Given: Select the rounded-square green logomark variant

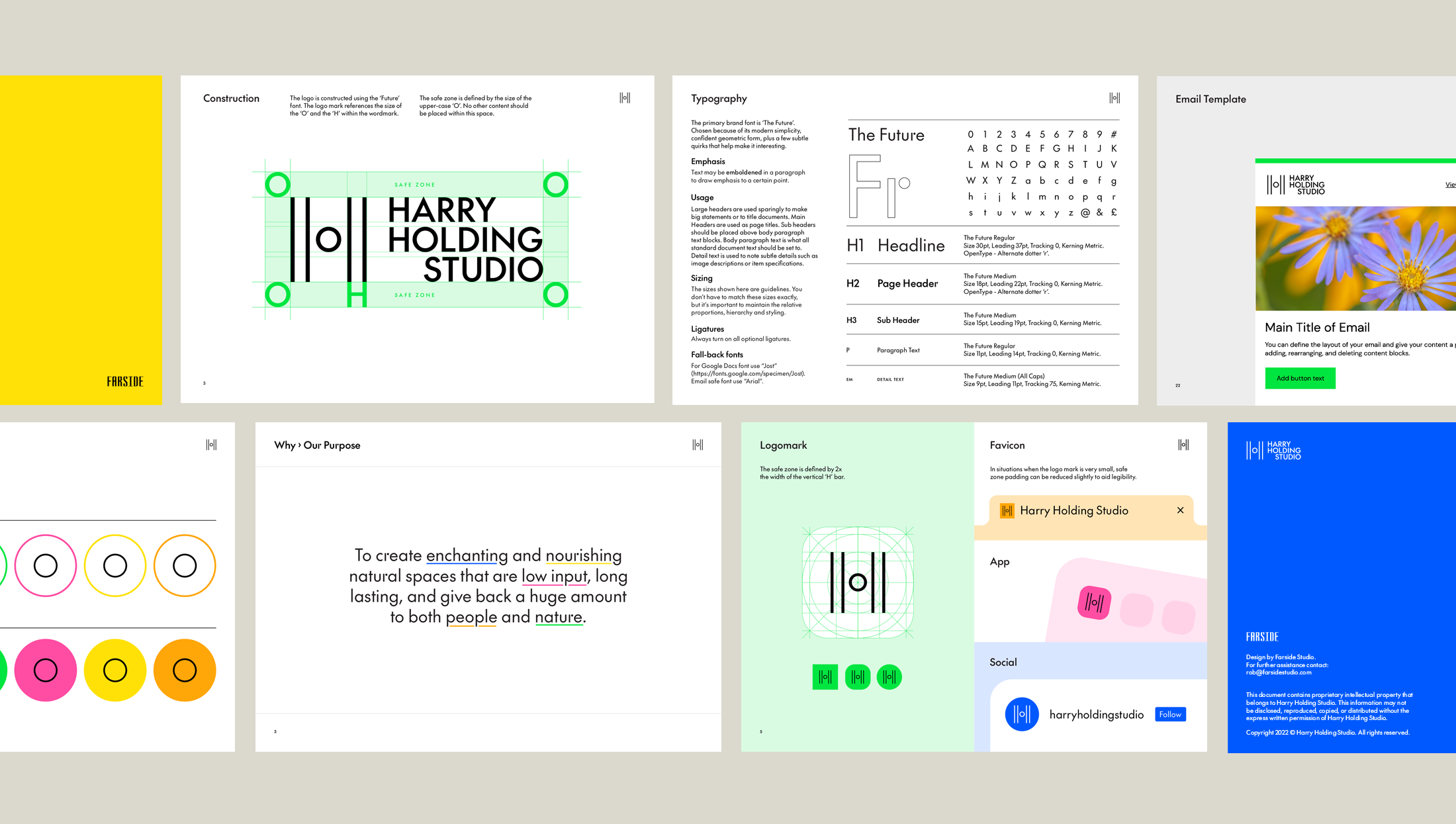Looking at the screenshot, I should pos(858,677).
